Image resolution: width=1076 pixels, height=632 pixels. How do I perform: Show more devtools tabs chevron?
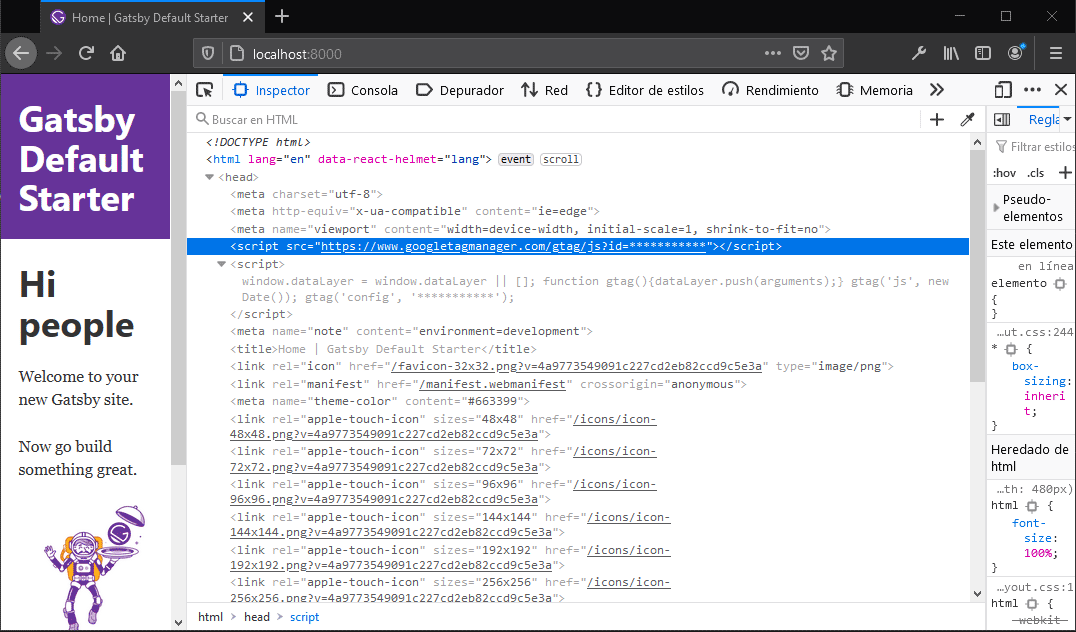[x=937, y=90]
